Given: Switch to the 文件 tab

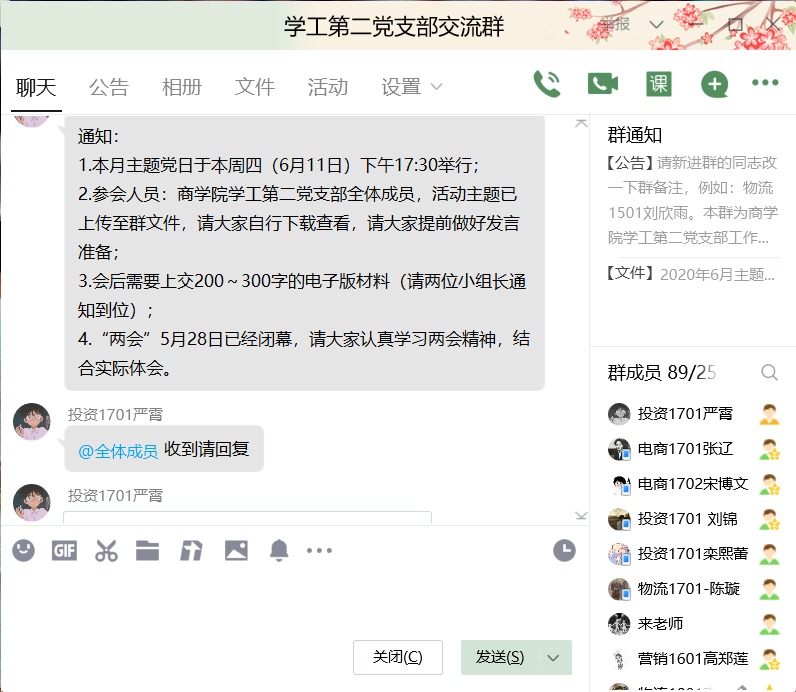Looking at the screenshot, I should pos(254,87).
